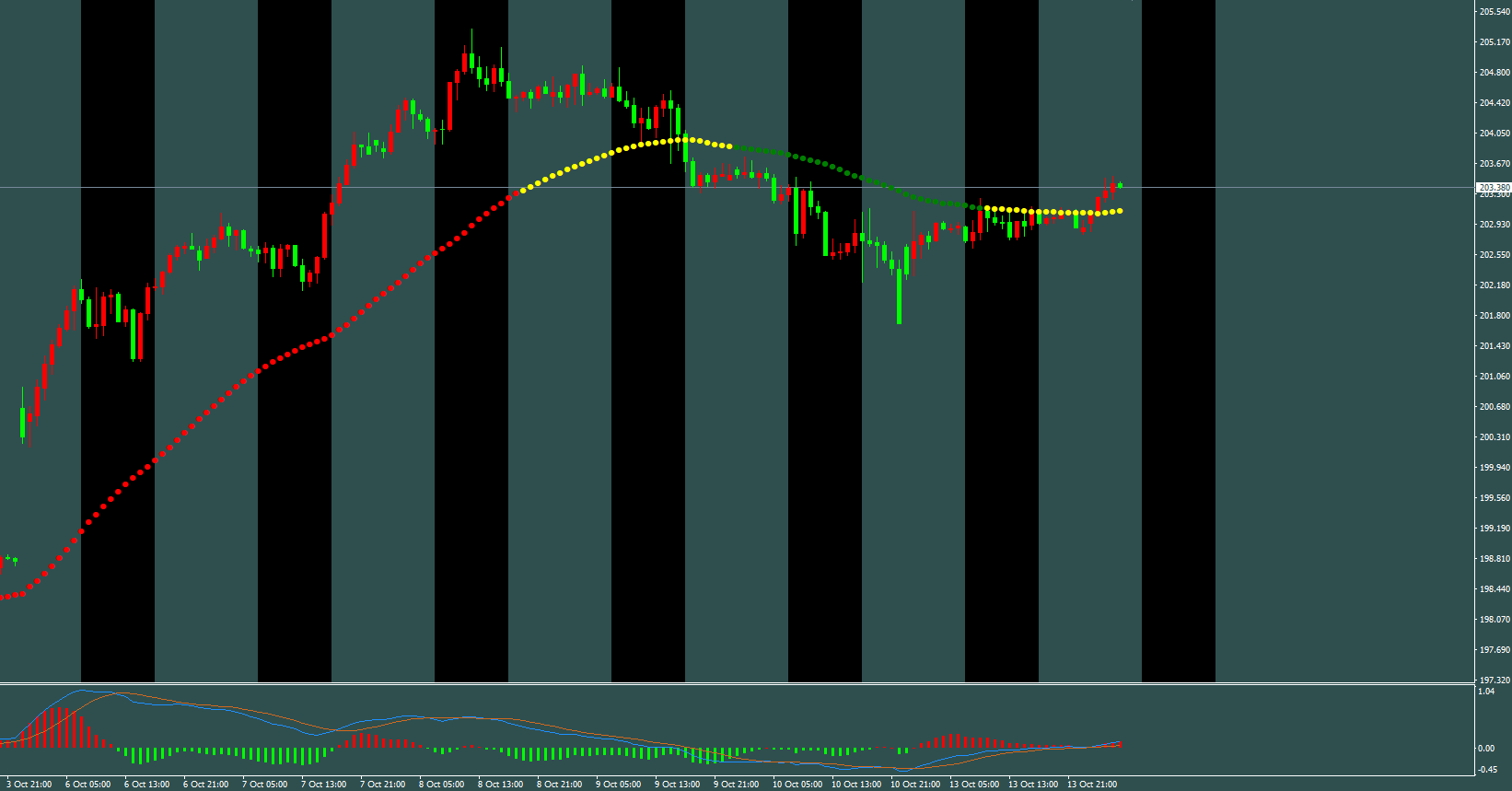Select the '13 Oct 21:00' time label

pos(1091,785)
